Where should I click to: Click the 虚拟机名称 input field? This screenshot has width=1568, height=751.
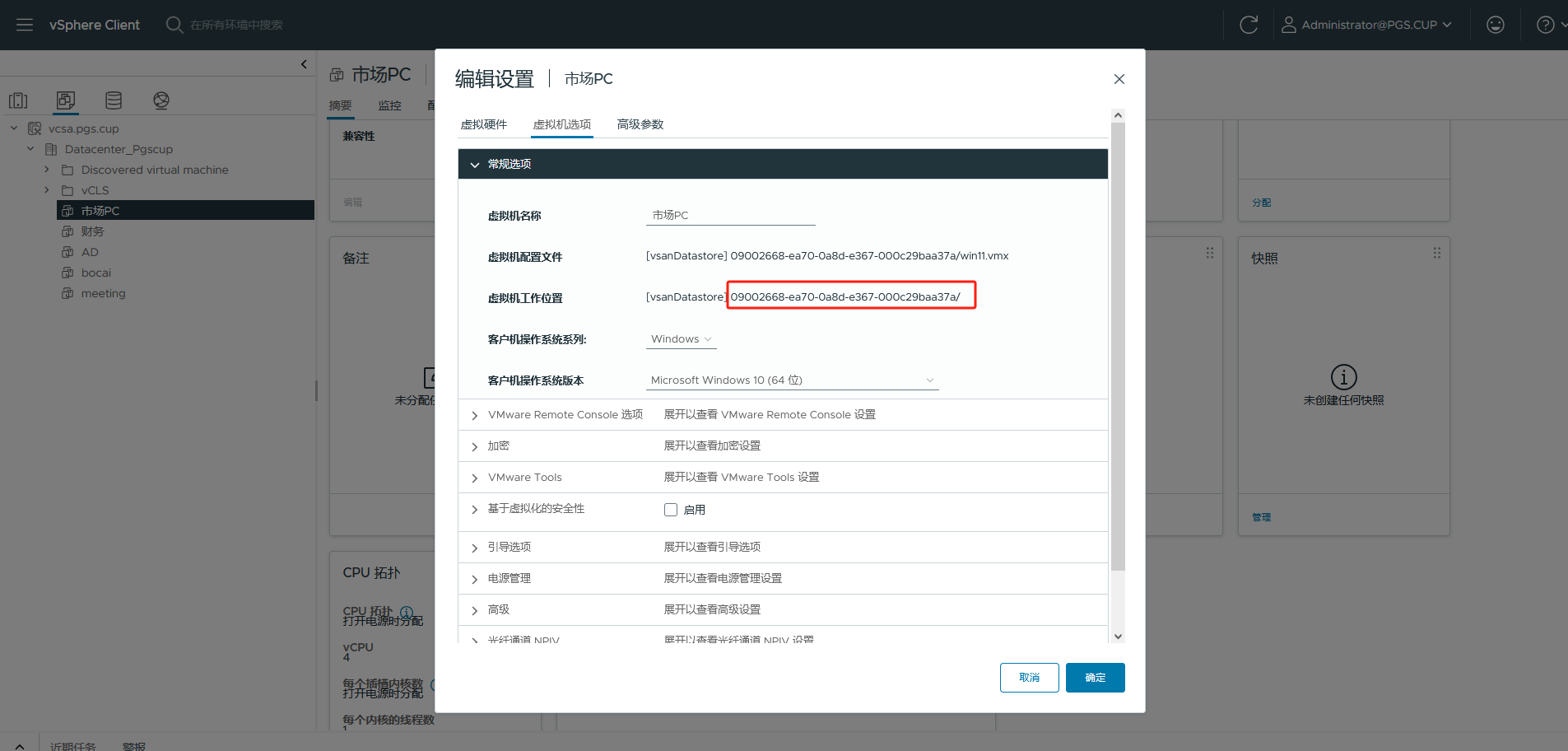click(x=731, y=216)
